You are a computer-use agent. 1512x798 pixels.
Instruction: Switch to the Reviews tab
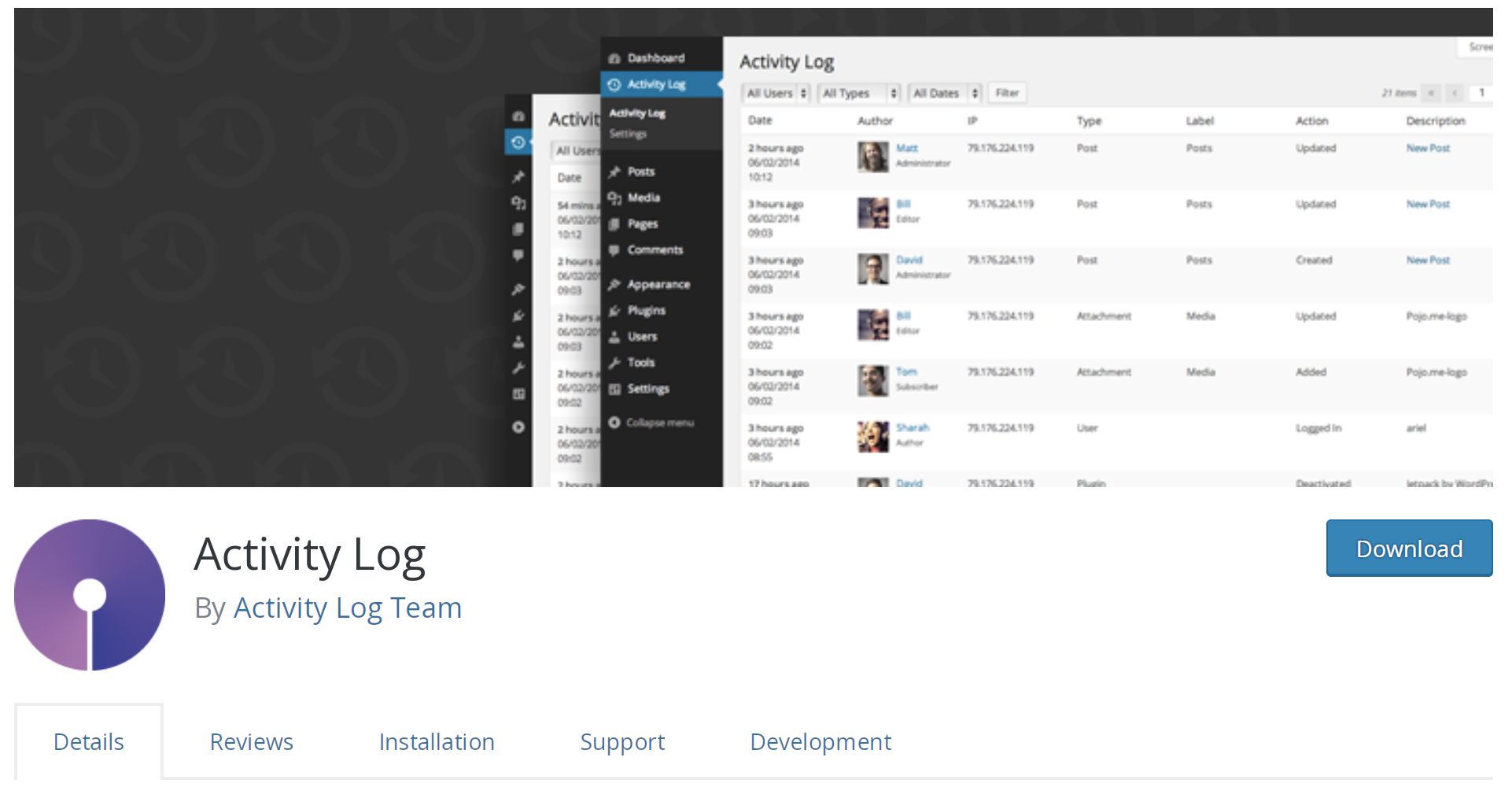click(252, 741)
